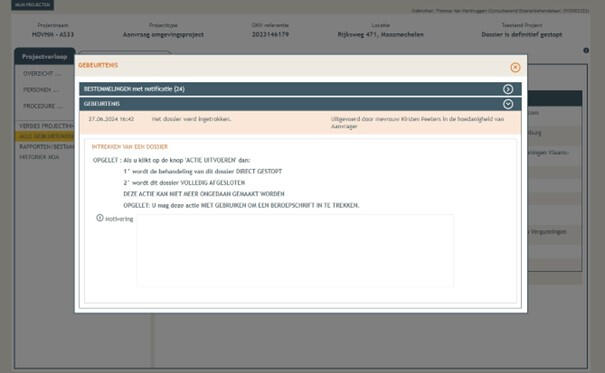605x373 pixels.
Task: Click the Bestemmelingen met notificatie (24) title
Action: click(x=134, y=89)
